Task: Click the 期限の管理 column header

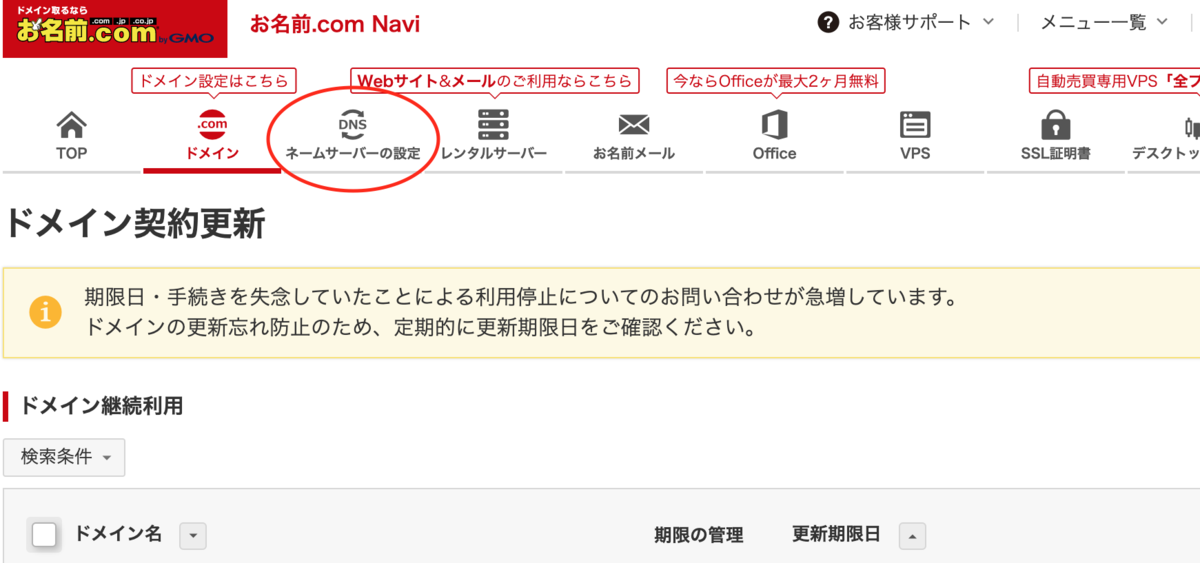Action: pyautogui.click(x=699, y=535)
